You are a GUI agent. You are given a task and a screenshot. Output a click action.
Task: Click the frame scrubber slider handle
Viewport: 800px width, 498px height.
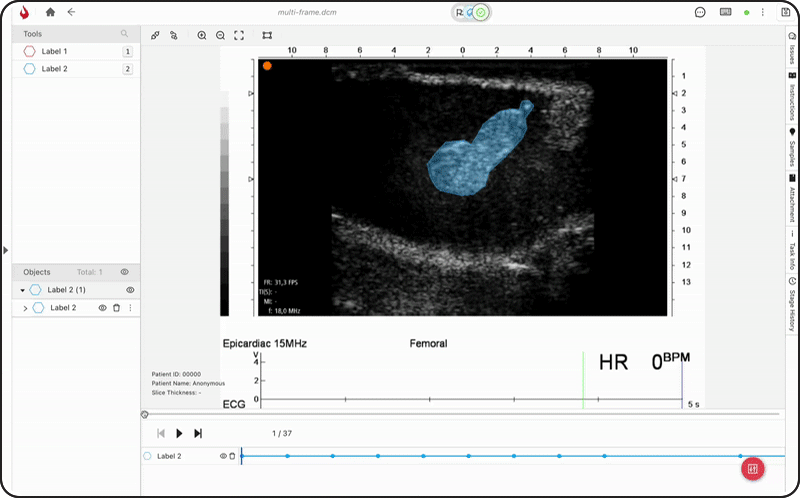point(145,414)
